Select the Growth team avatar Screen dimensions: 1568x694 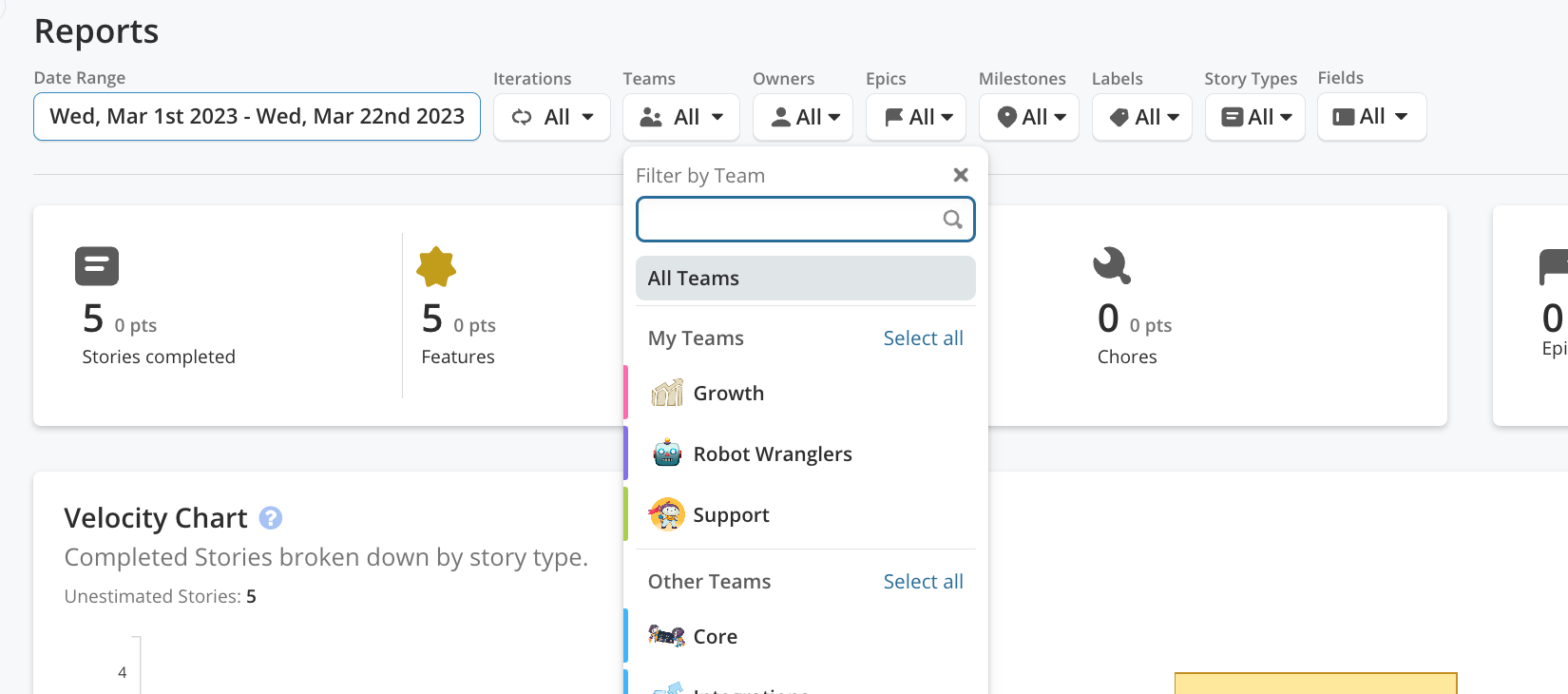click(x=667, y=393)
